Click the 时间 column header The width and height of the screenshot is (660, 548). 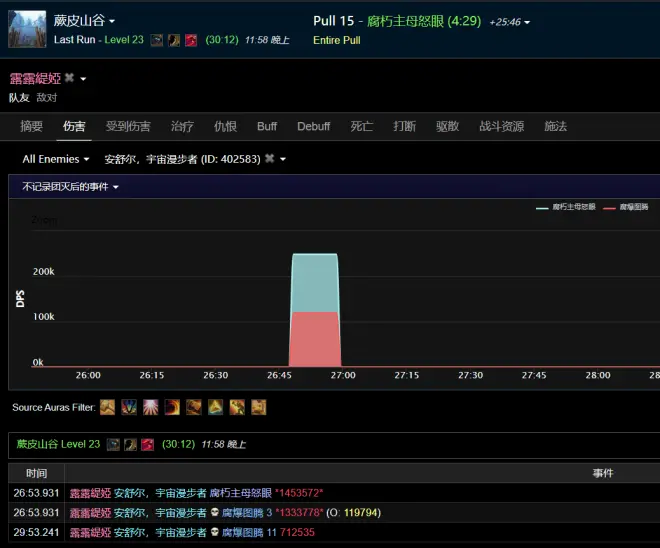pyautogui.click(x=36, y=473)
